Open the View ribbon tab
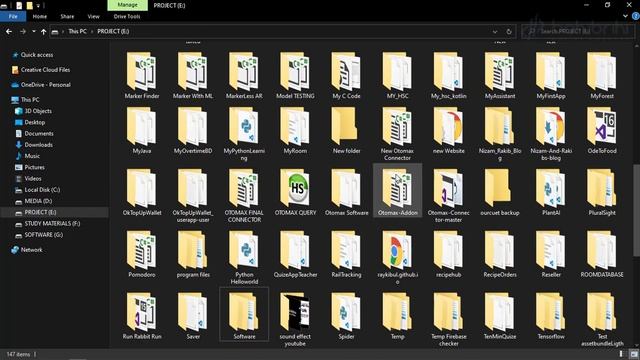Viewport: 640px width, 360px height. (x=93, y=16)
